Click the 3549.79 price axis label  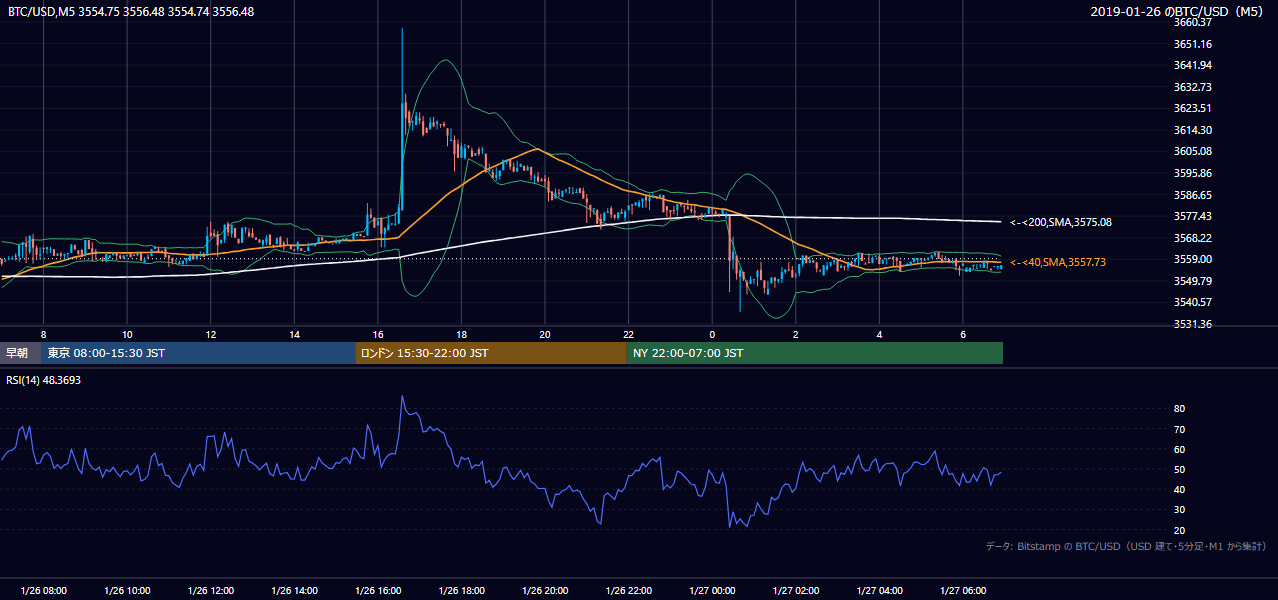click(x=1193, y=281)
